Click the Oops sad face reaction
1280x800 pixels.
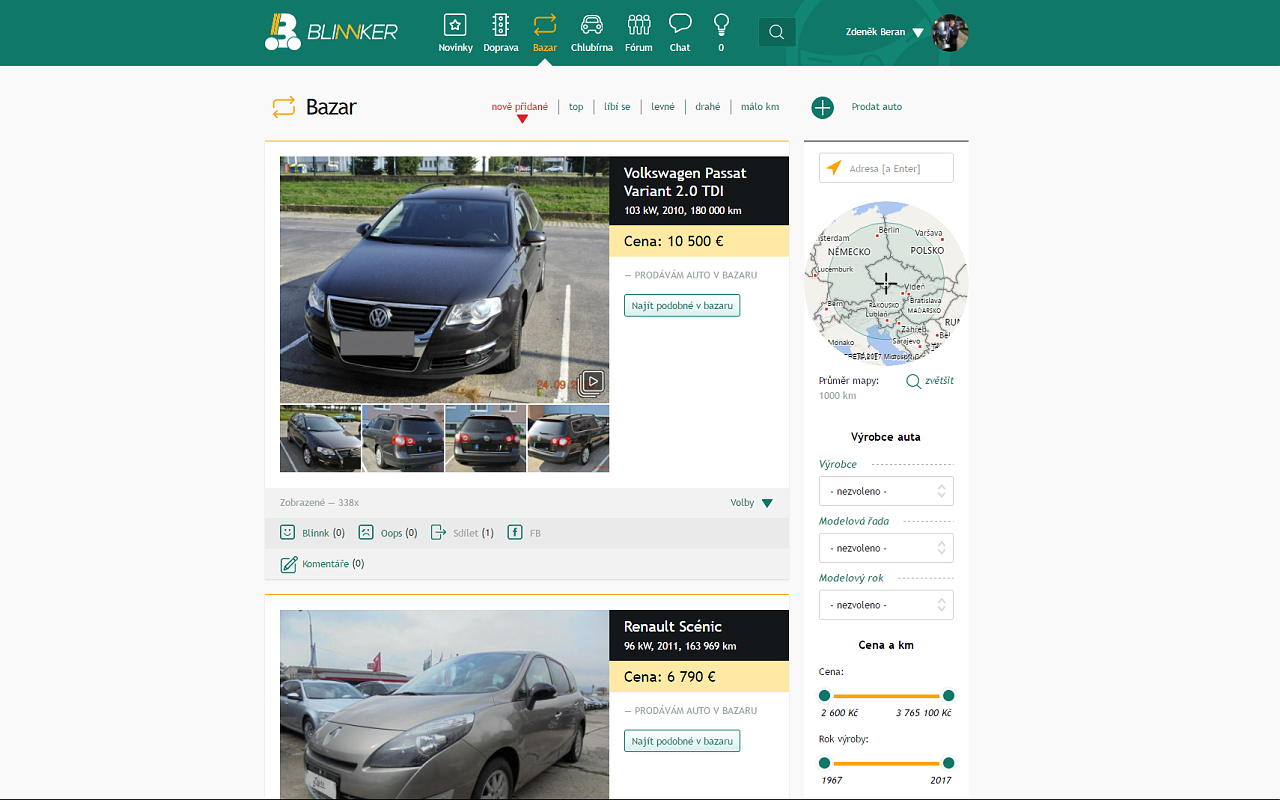(x=366, y=533)
